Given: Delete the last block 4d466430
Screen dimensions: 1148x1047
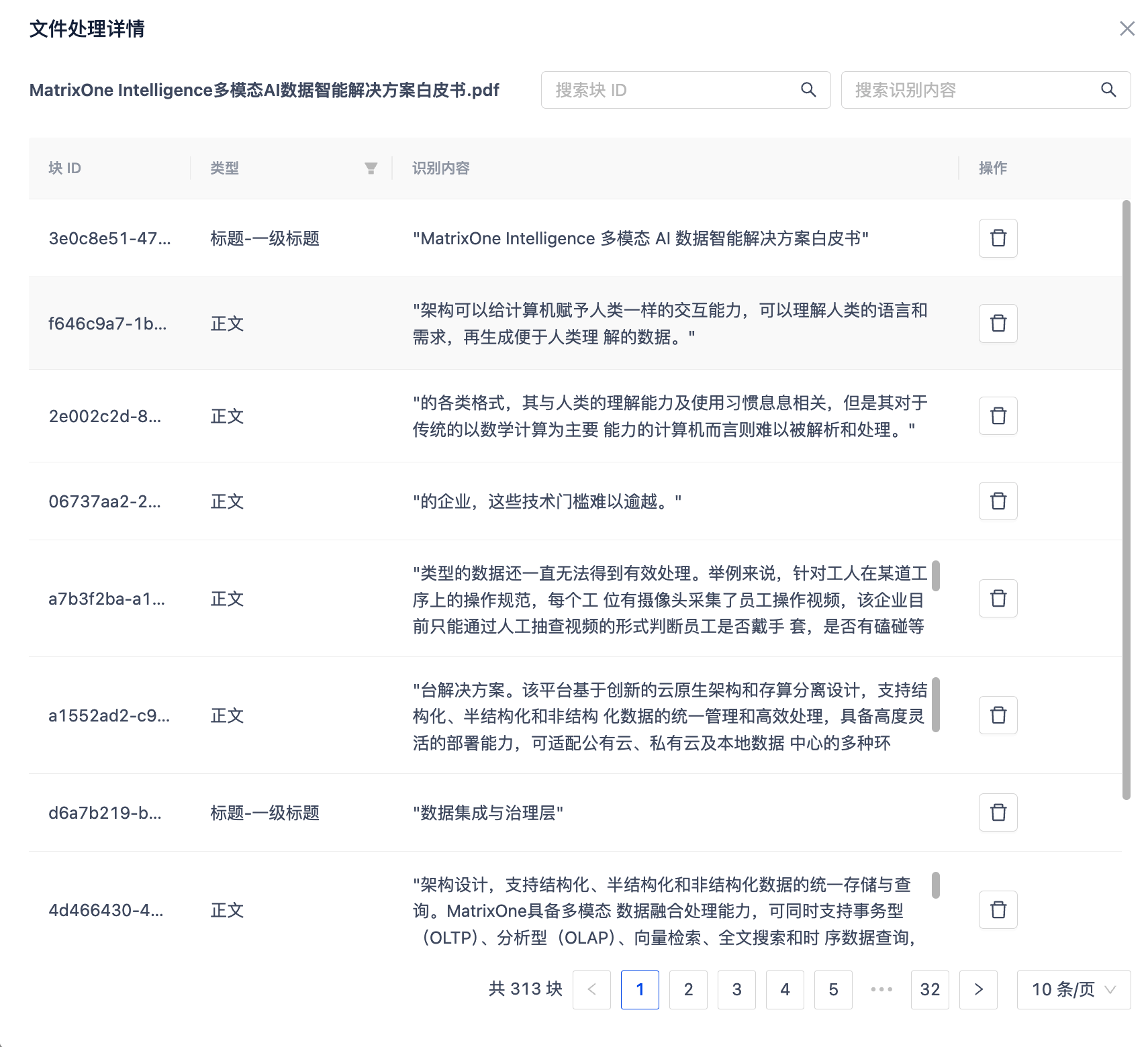Looking at the screenshot, I should click(x=998, y=910).
